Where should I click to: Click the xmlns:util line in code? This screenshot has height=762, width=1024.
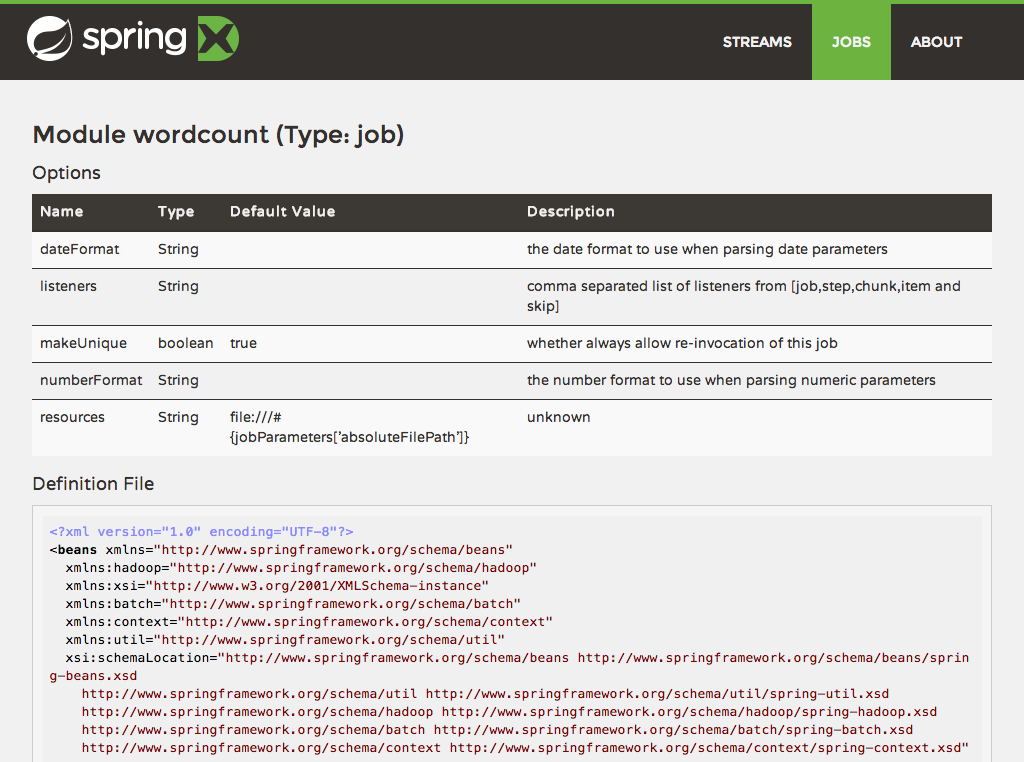[x=285, y=640]
